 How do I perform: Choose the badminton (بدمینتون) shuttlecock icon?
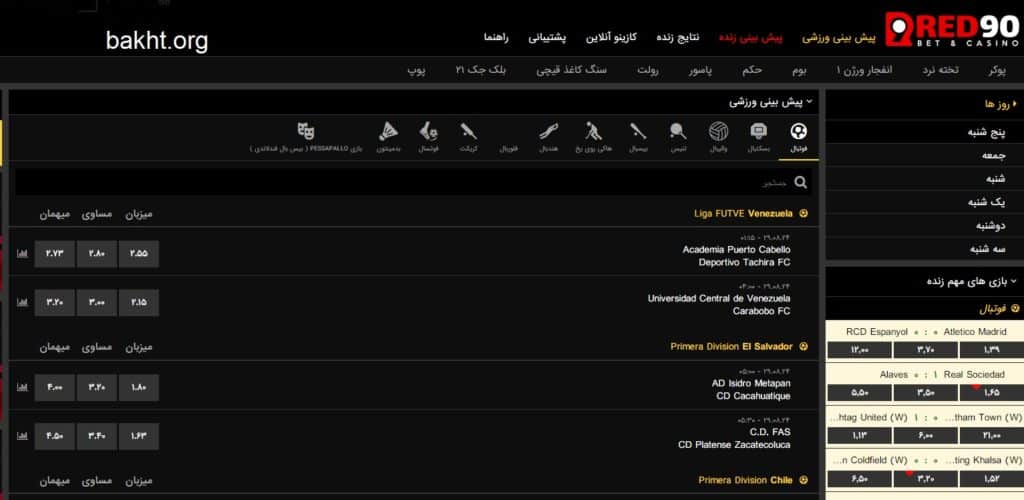click(389, 133)
